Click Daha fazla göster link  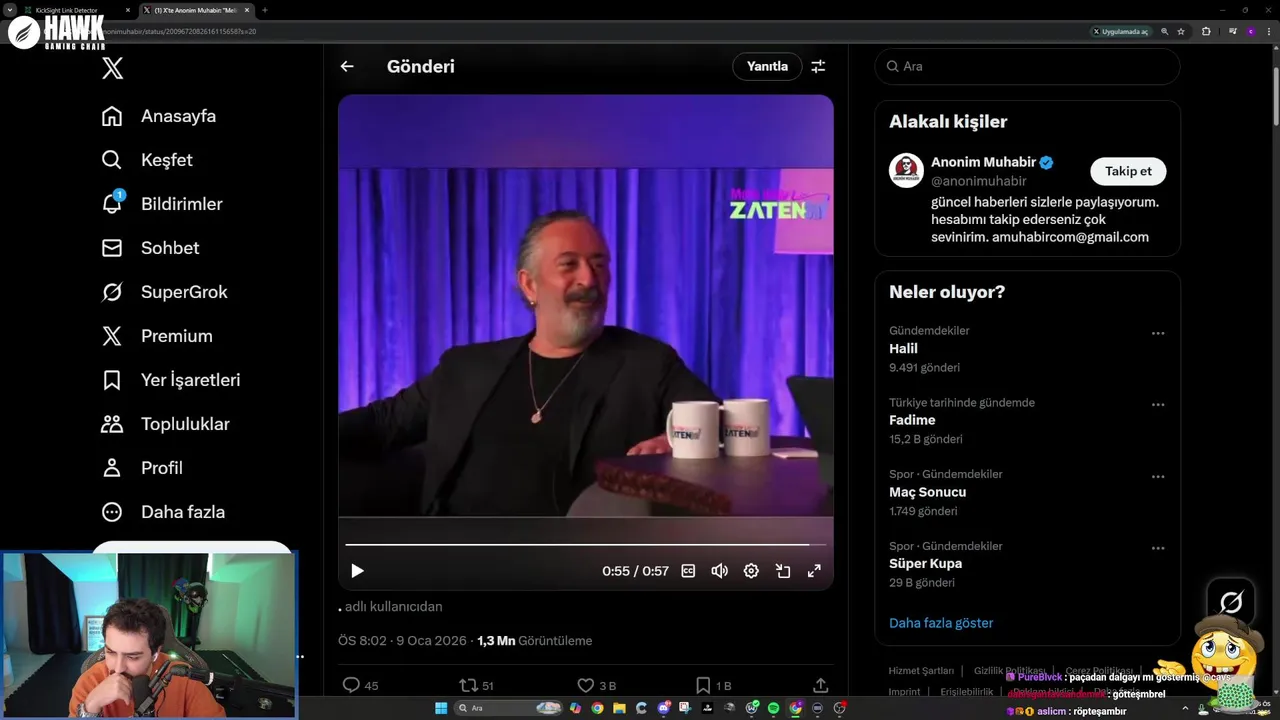point(941,623)
